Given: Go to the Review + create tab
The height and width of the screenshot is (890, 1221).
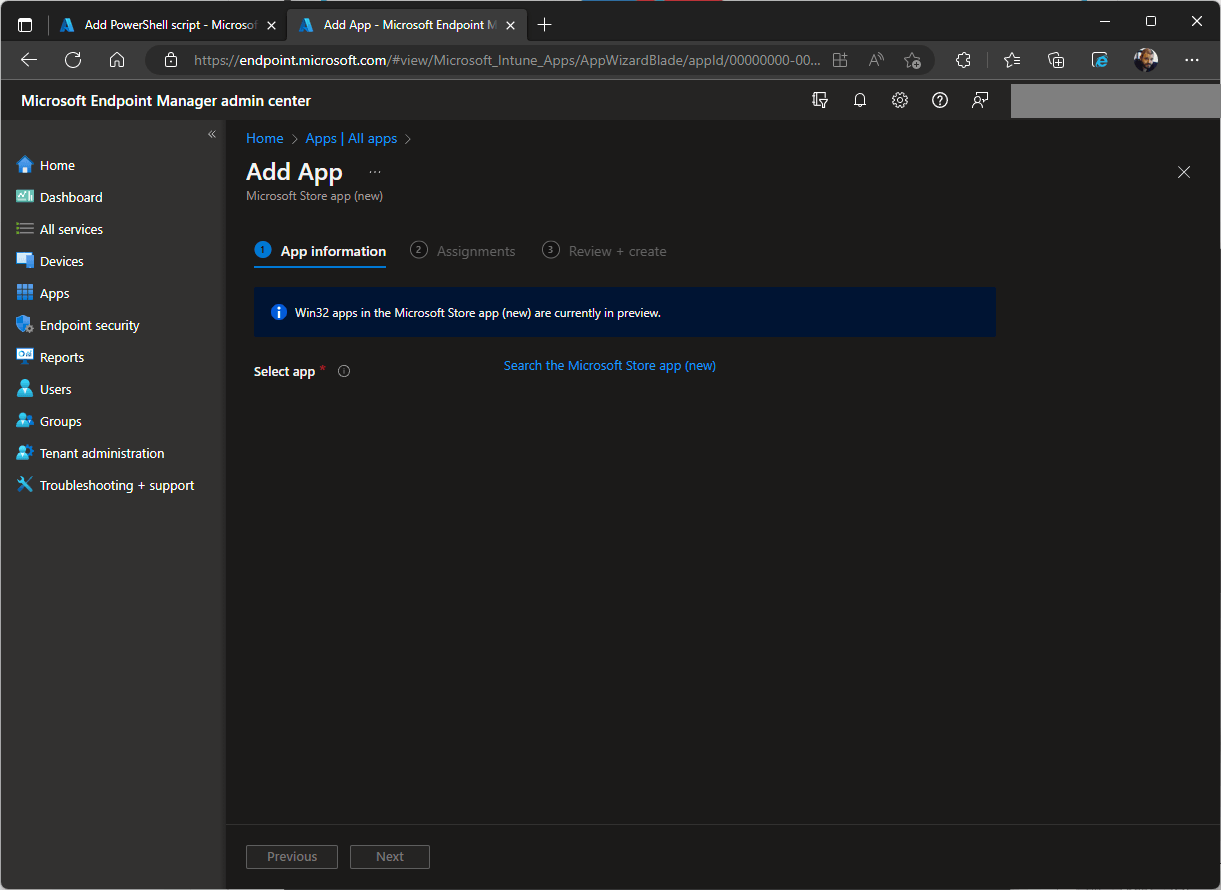Looking at the screenshot, I should (x=604, y=251).
